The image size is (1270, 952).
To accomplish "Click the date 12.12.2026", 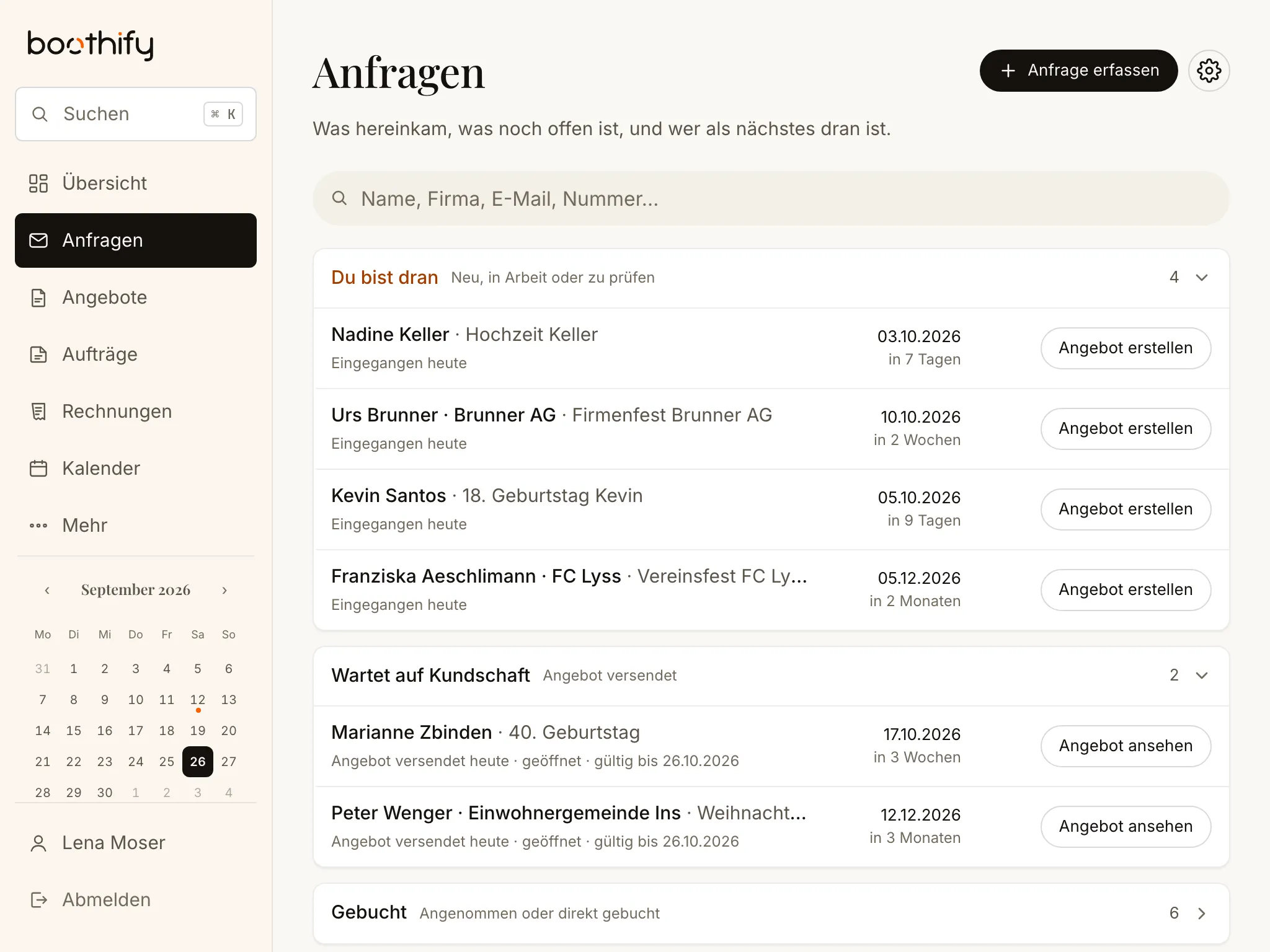I will [920, 815].
